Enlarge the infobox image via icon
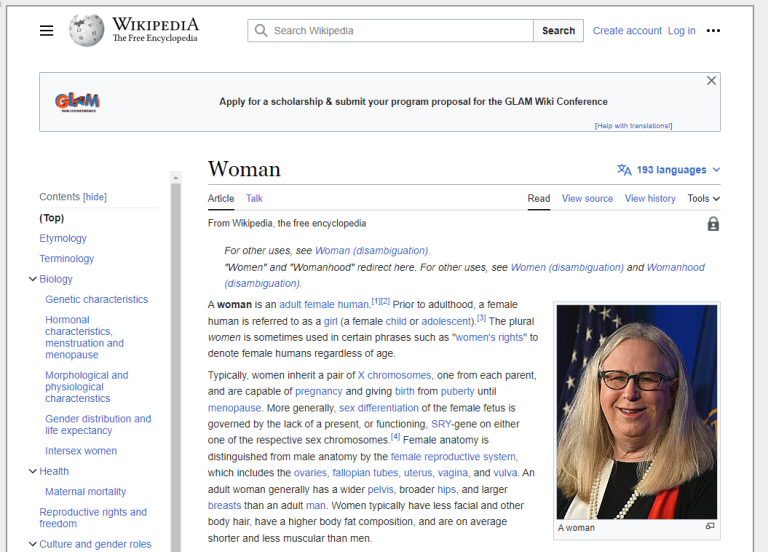The width and height of the screenshot is (768, 552). [710, 526]
